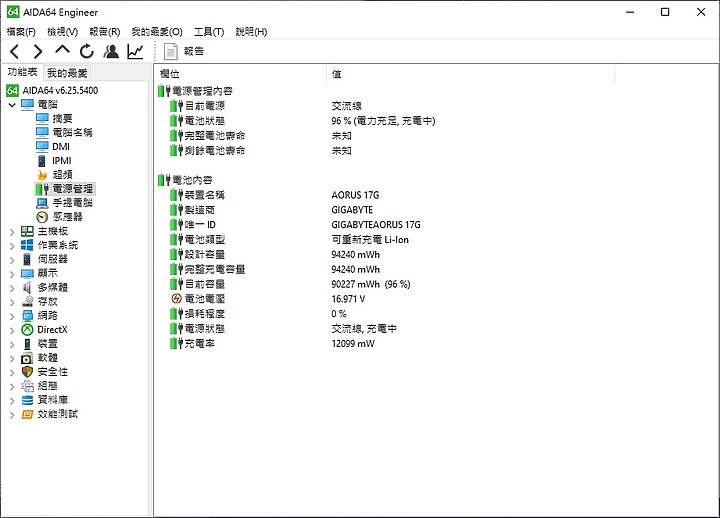Click the value 12099 mW
Viewport: 720px width, 518px height.
pos(353,343)
